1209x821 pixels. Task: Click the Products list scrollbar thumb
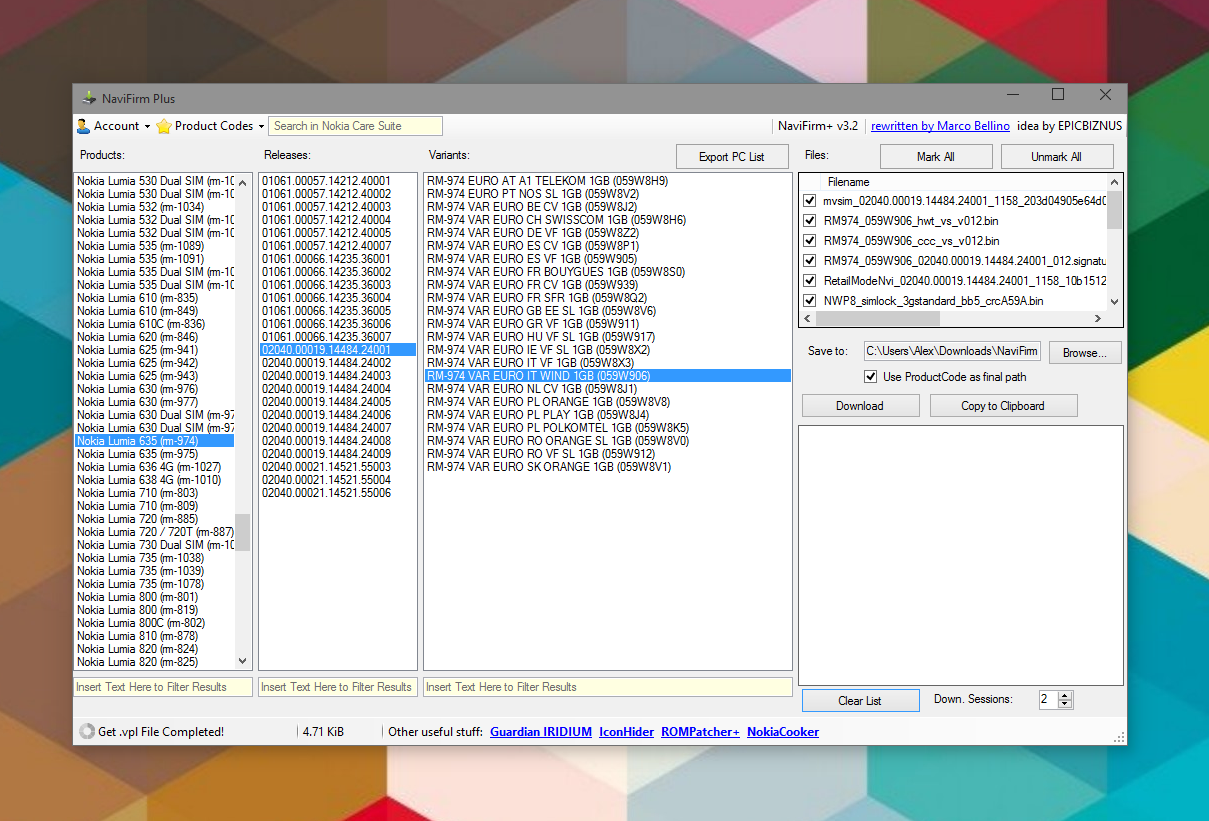pos(242,532)
